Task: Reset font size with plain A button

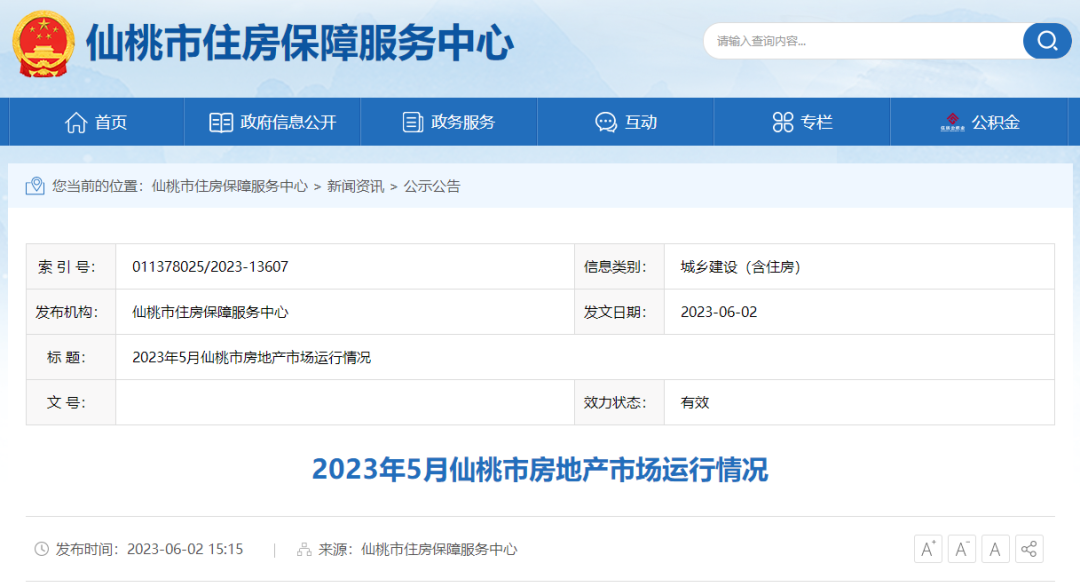Action: pos(996,549)
